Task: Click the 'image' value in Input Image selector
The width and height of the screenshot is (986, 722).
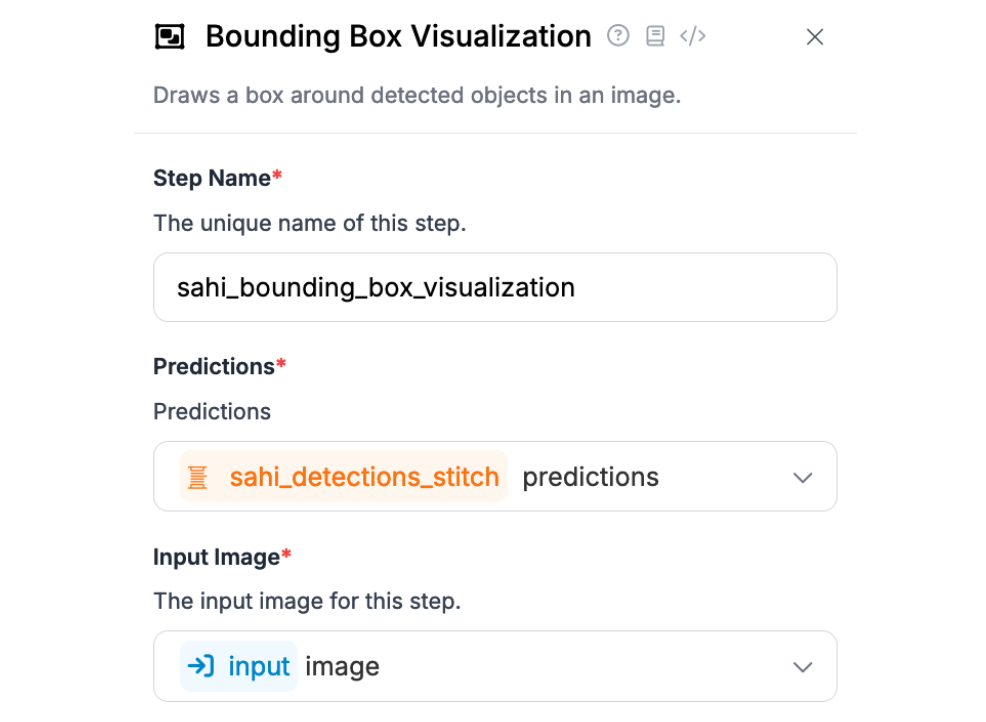Action: point(342,666)
